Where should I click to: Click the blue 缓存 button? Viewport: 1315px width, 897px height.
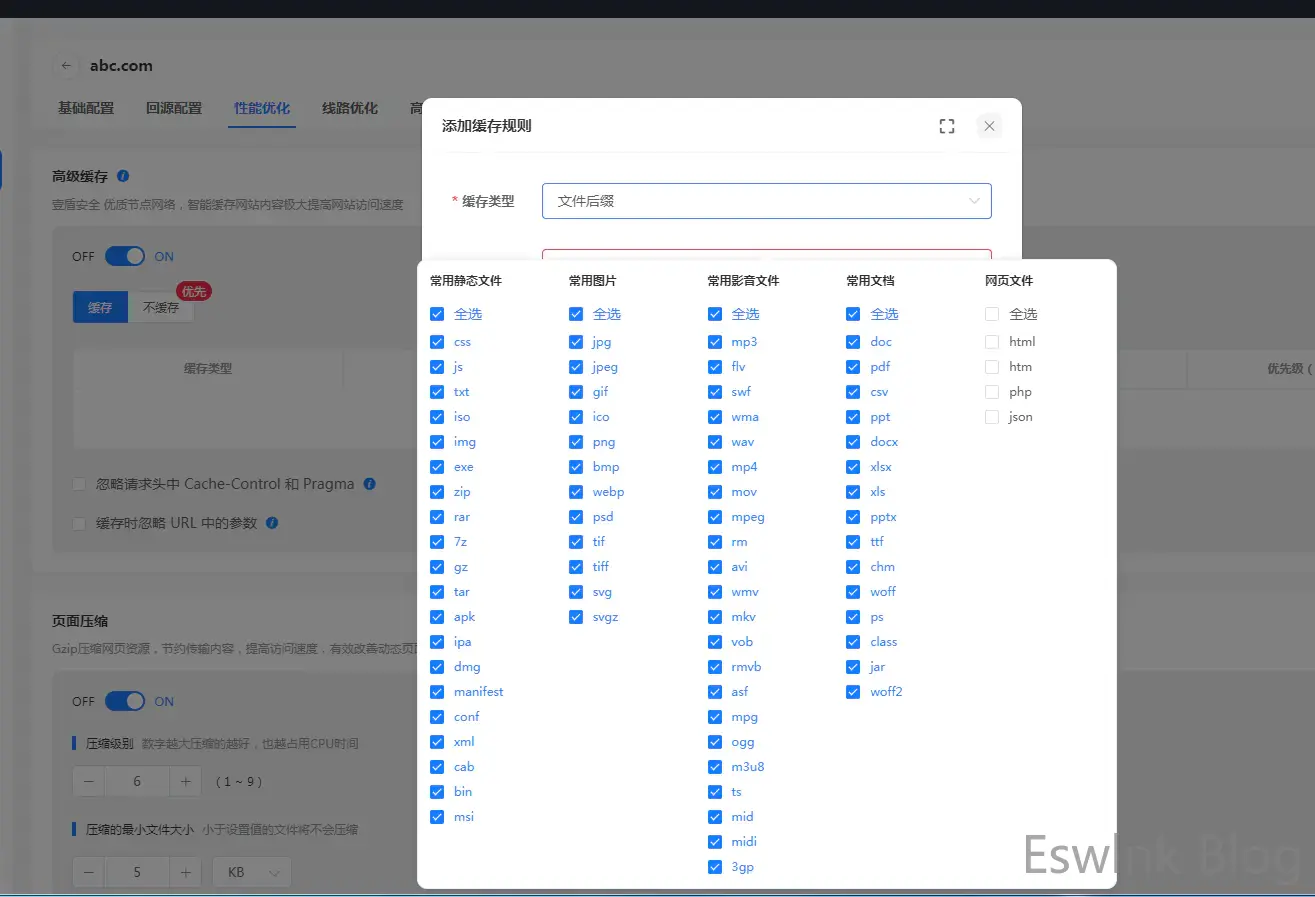(x=100, y=308)
